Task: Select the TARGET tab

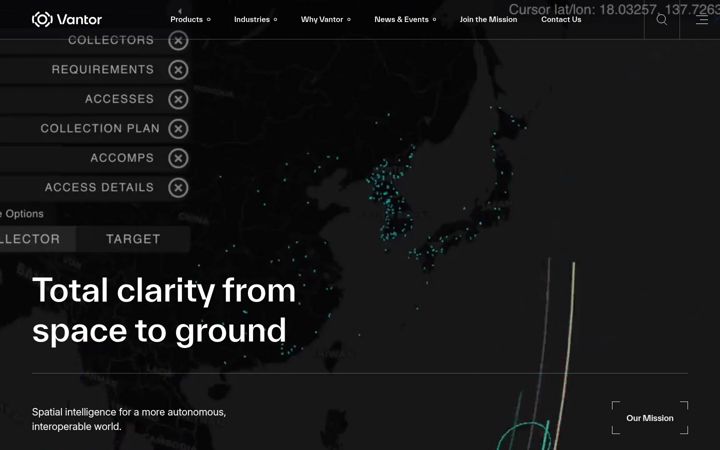Action: click(133, 239)
